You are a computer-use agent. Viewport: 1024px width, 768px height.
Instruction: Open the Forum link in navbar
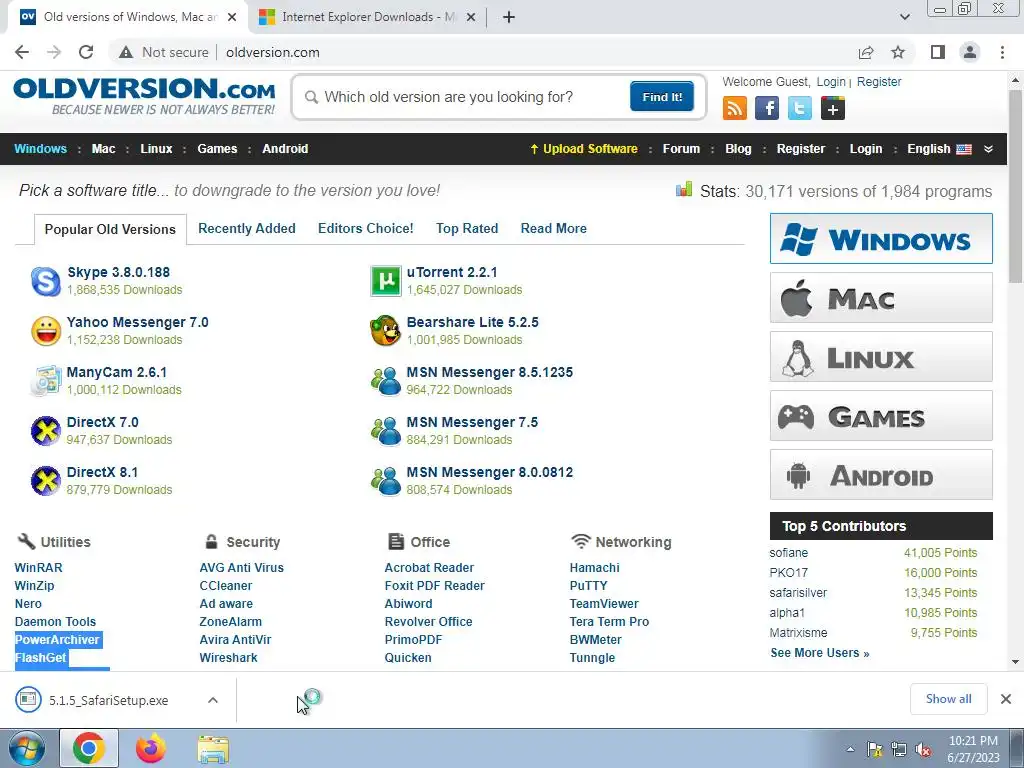point(681,149)
